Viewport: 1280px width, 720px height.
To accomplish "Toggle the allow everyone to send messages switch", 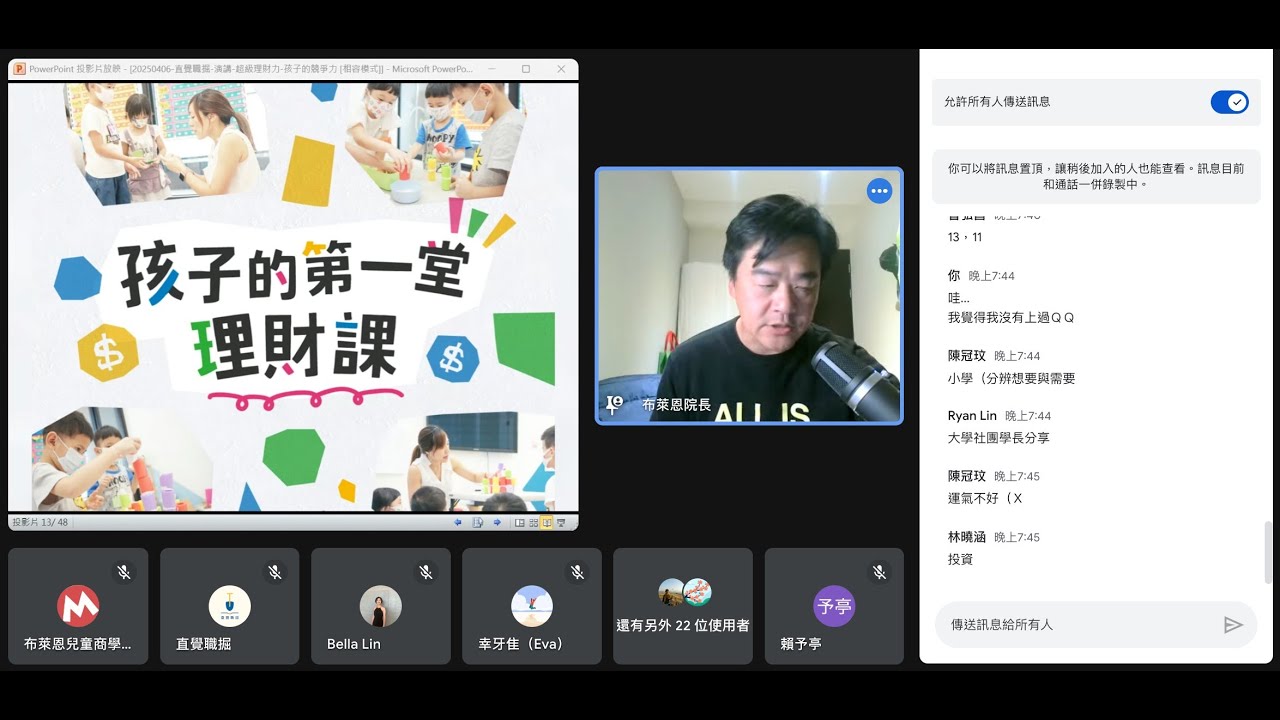I will [x=1229, y=102].
